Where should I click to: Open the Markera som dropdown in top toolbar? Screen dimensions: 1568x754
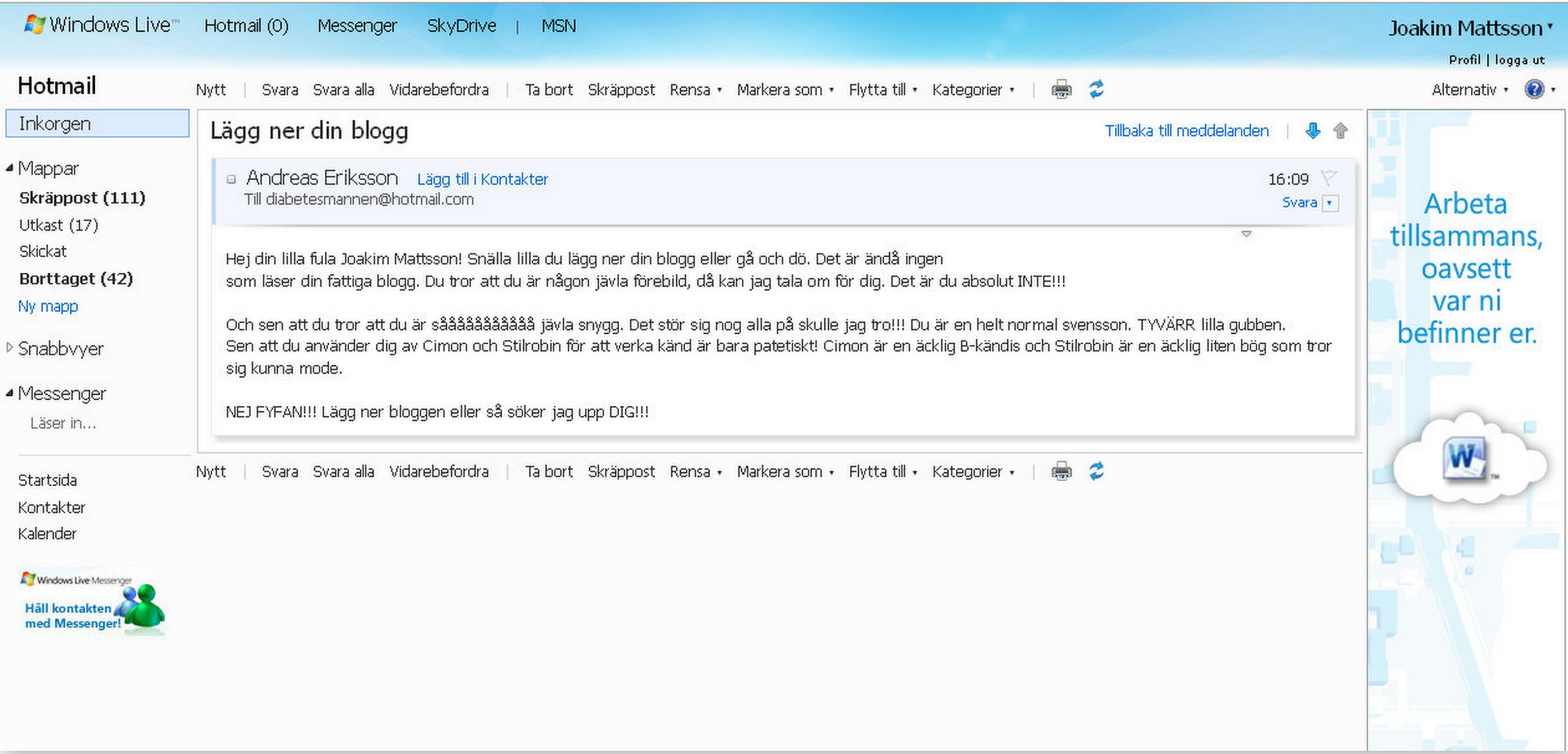[x=784, y=89]
